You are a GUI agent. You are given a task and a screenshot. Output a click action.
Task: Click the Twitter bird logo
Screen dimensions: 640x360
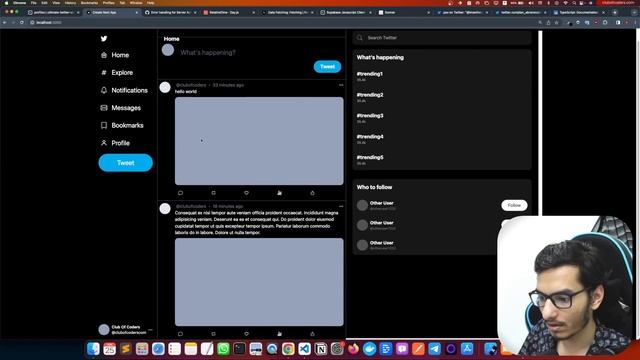pyautogui.click(x=104, y=38)
